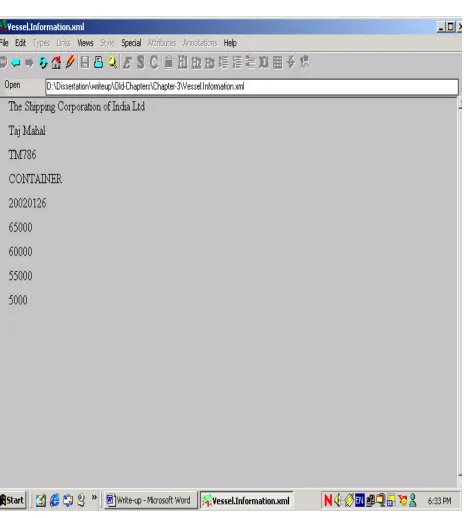Click Vessel.Information.xml taskbar button

[x=247, y=500]
